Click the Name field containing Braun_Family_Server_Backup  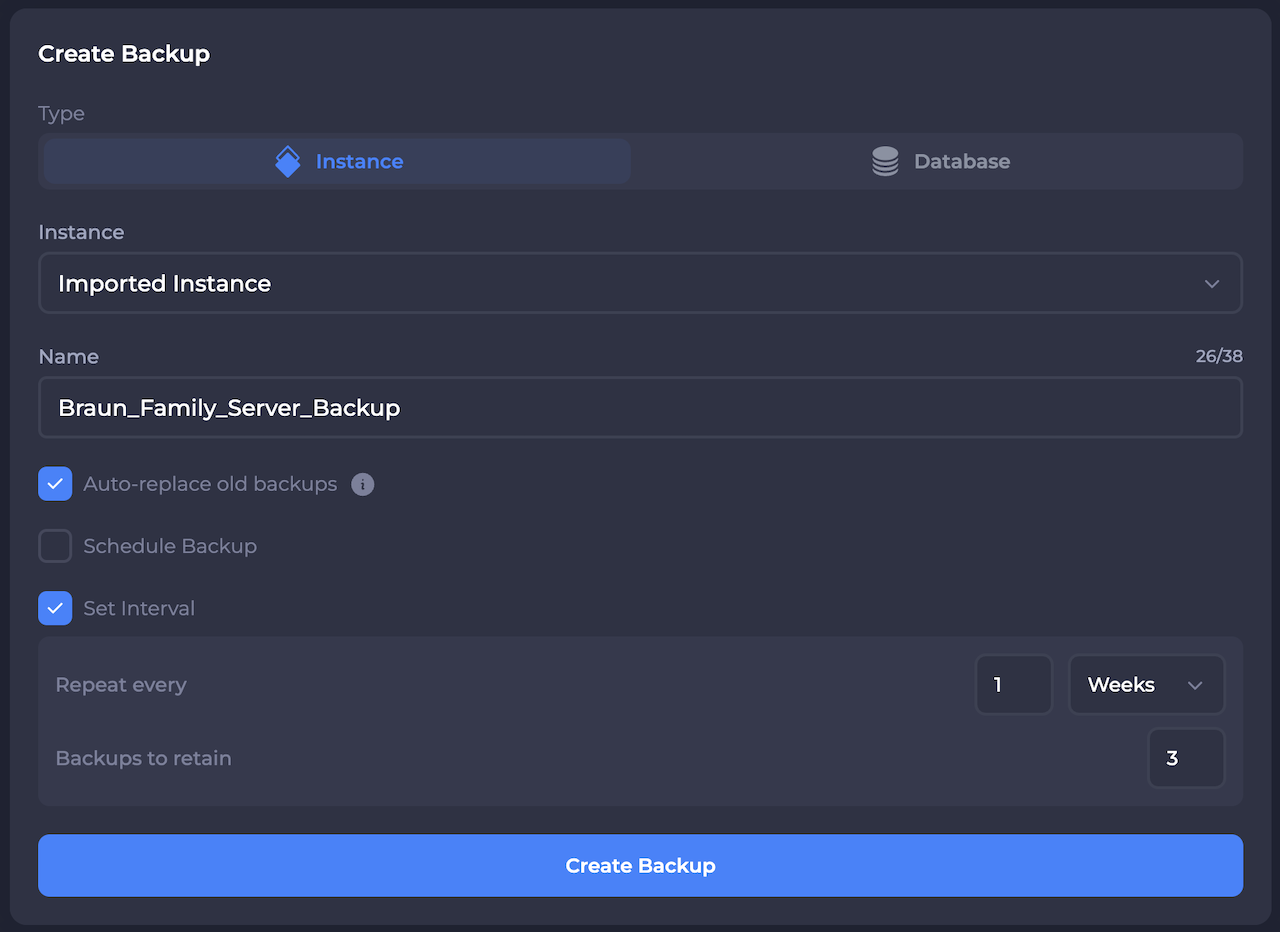coord(640,407)
